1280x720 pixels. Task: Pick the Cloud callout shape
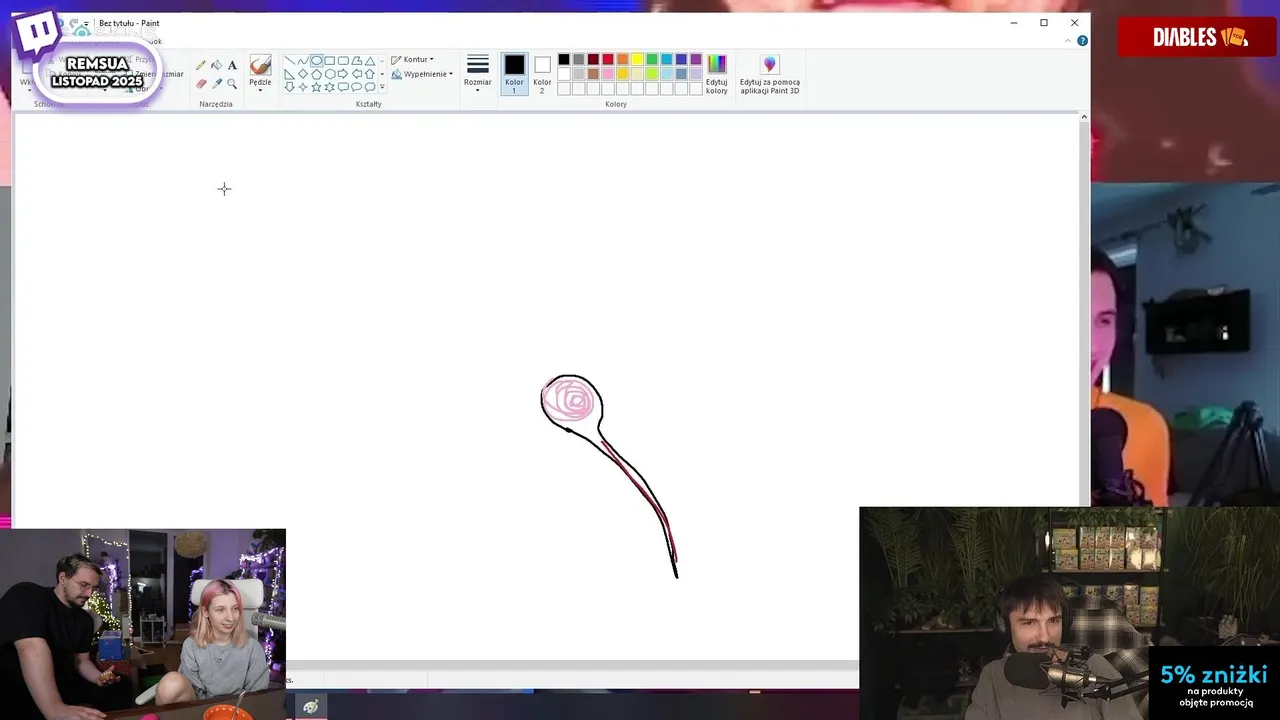point(370,87)
